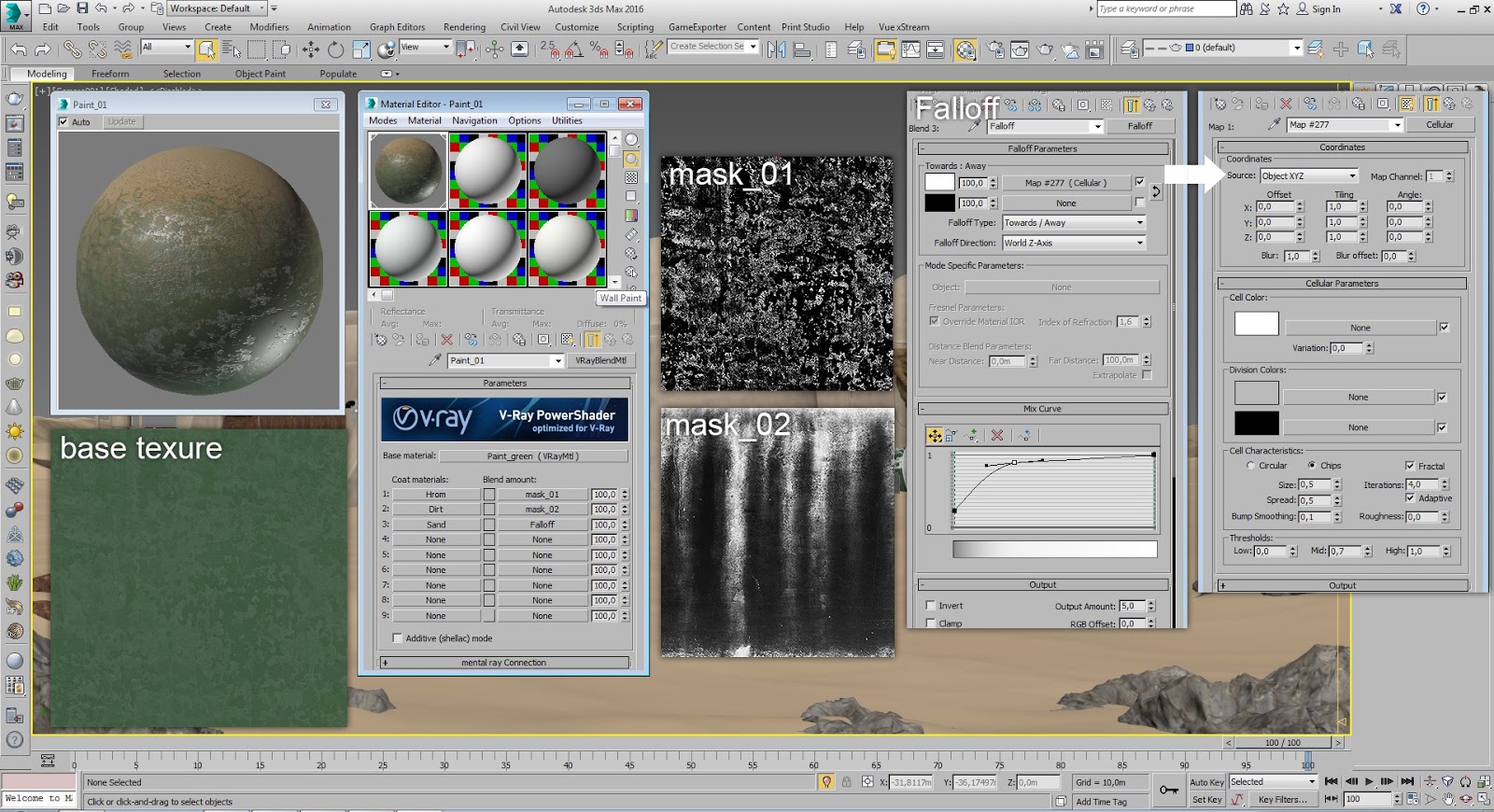The image size is (1494, 812).
Task: Enable Additive (shellac) mode checkbox
Action: click(x=398, y=638)
